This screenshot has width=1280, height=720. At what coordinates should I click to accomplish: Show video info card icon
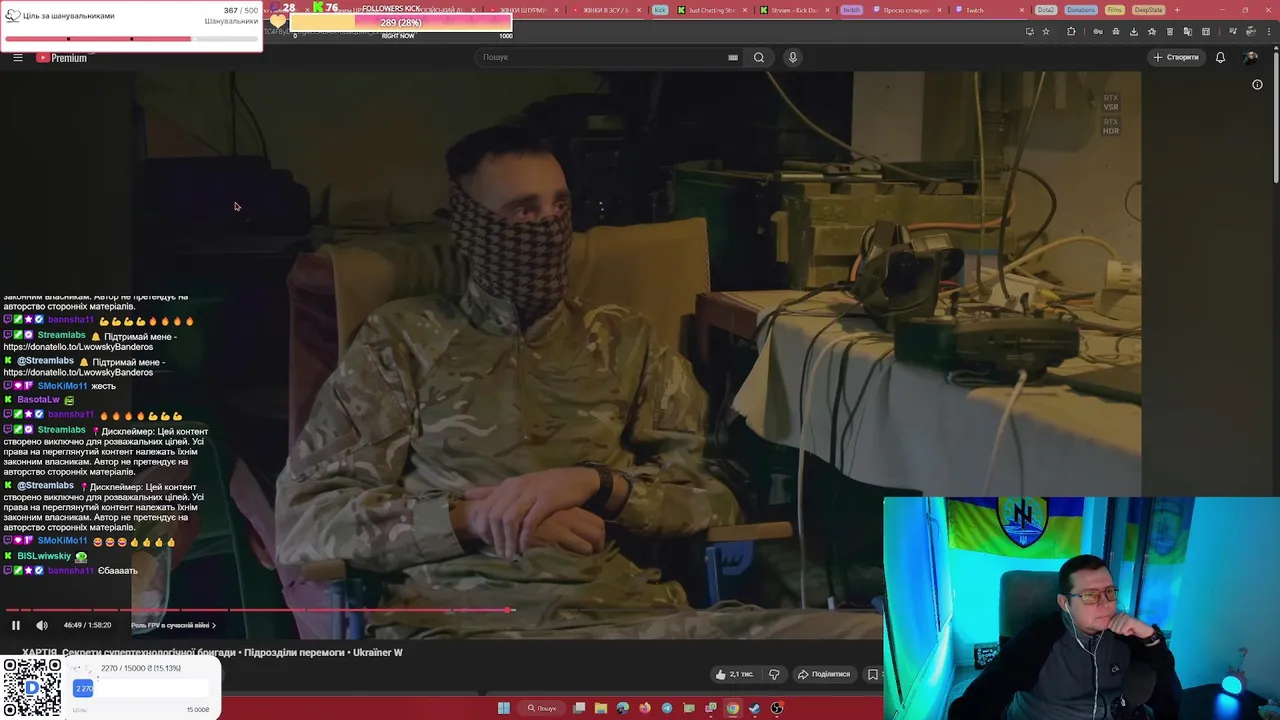[x=1257, y=84]
